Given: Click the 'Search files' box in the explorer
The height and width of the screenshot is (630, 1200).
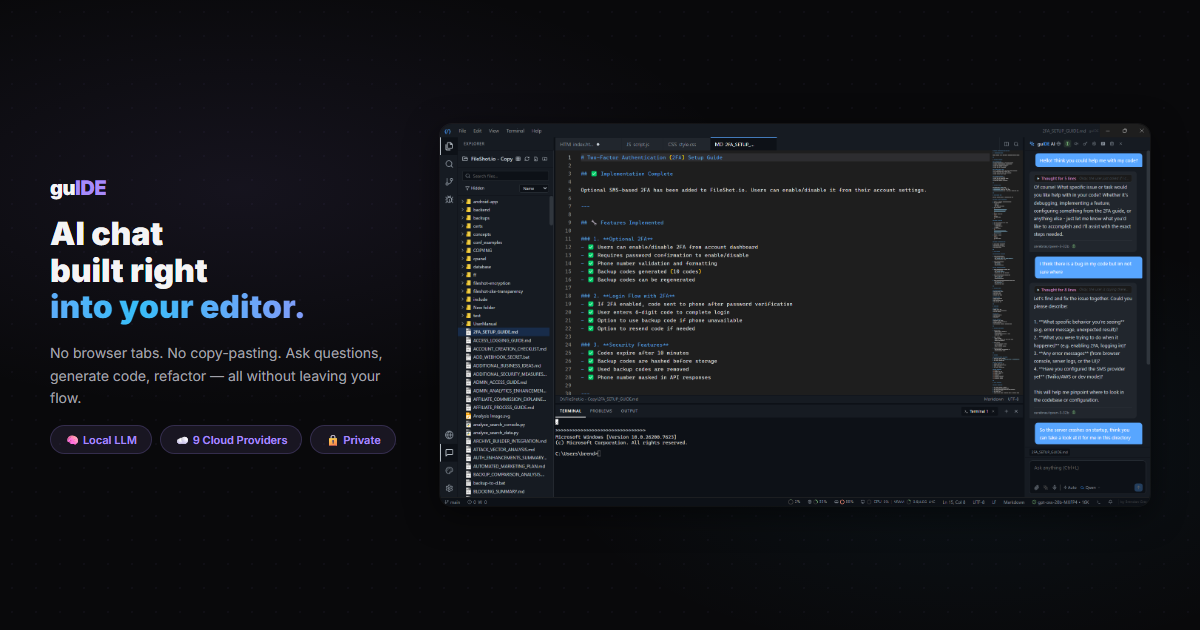Looking at the screenshot, I should [x=505, y=176].
